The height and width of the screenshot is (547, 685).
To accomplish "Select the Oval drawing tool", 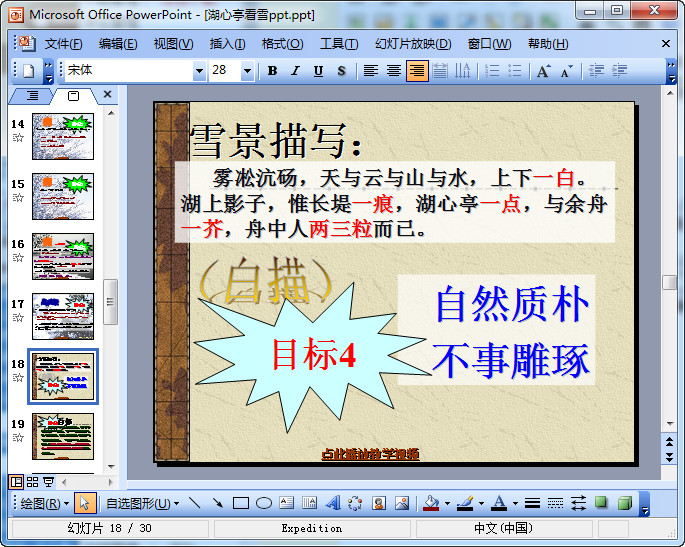I will [264, 503].
